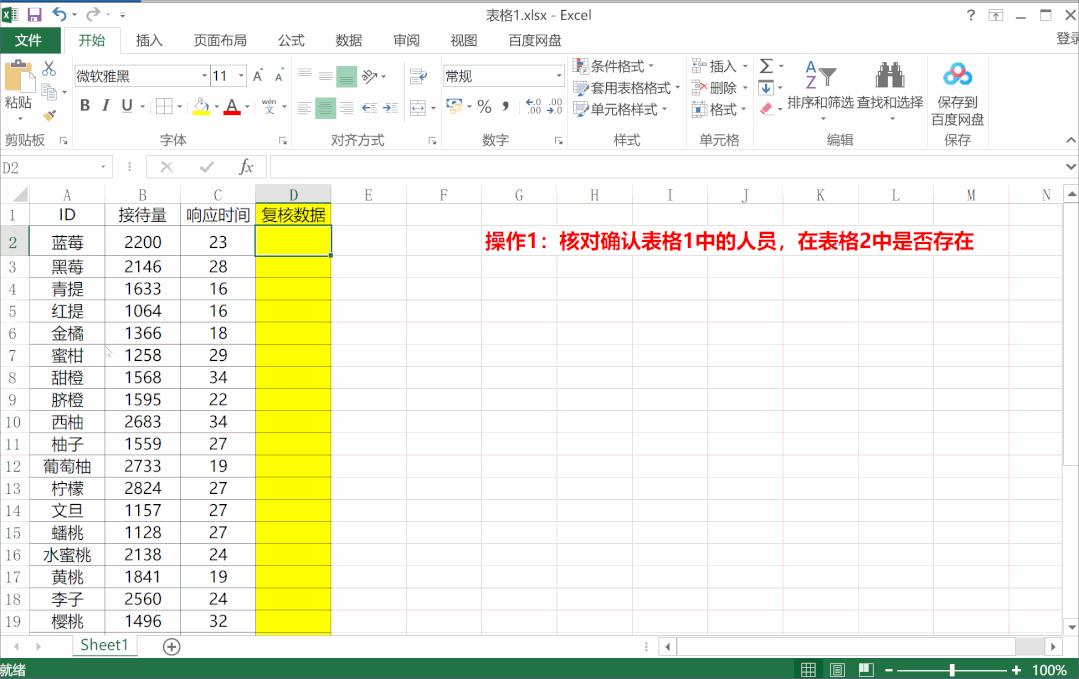Switch to the 插入 ribbon tab

click(150, 40)
